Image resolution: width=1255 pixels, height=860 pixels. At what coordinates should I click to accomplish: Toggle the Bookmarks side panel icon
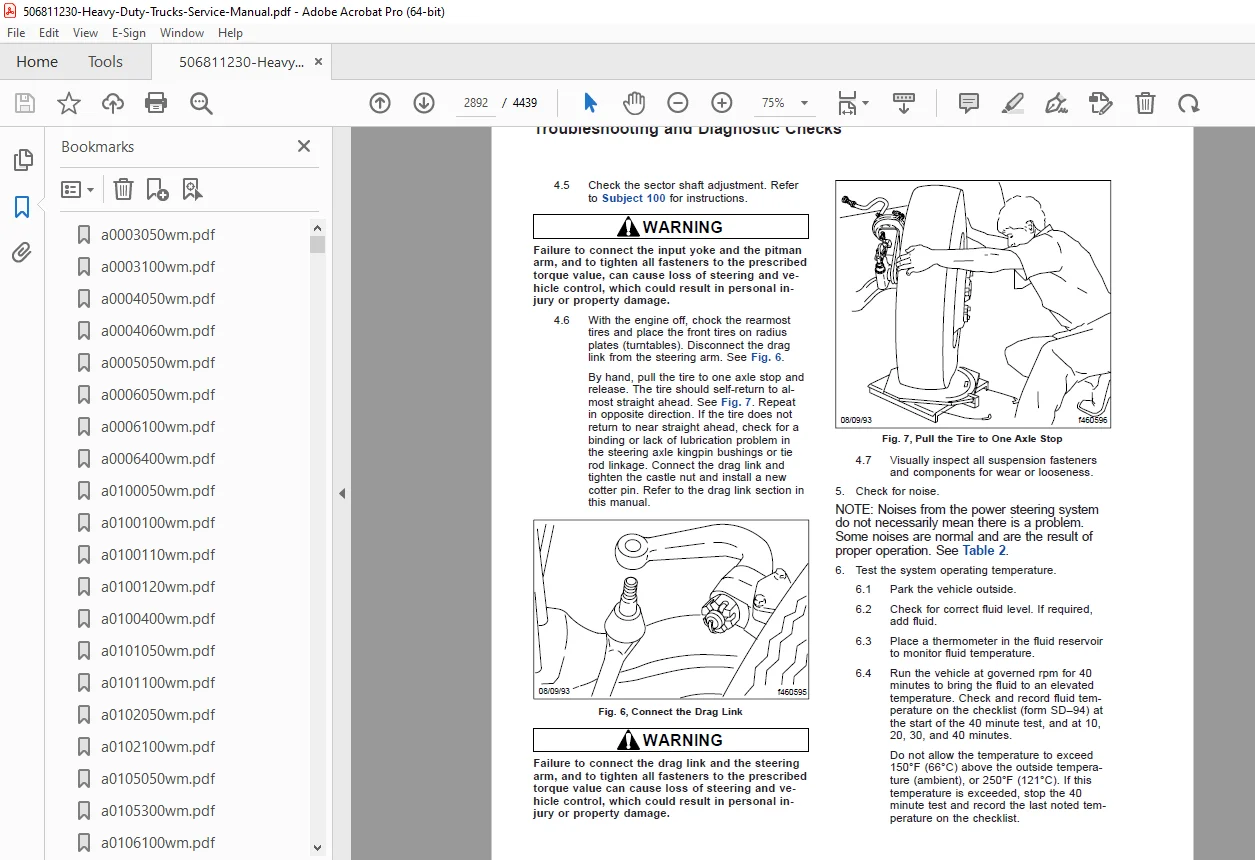pos(22,207)
